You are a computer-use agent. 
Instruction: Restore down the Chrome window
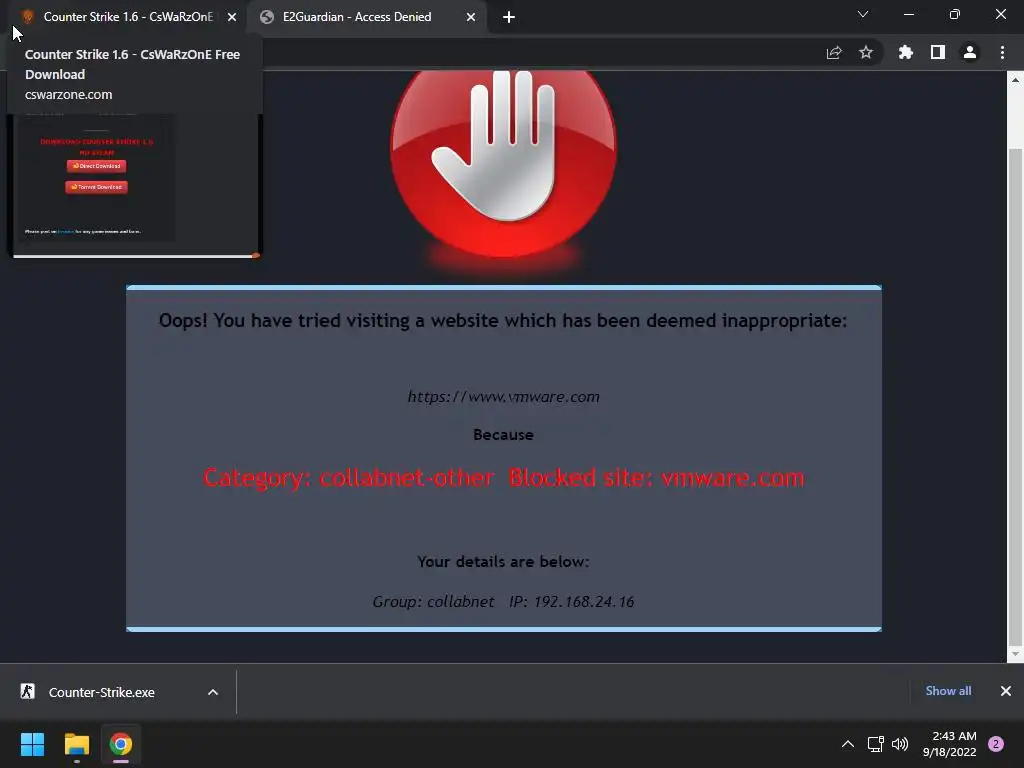point(955,14)
